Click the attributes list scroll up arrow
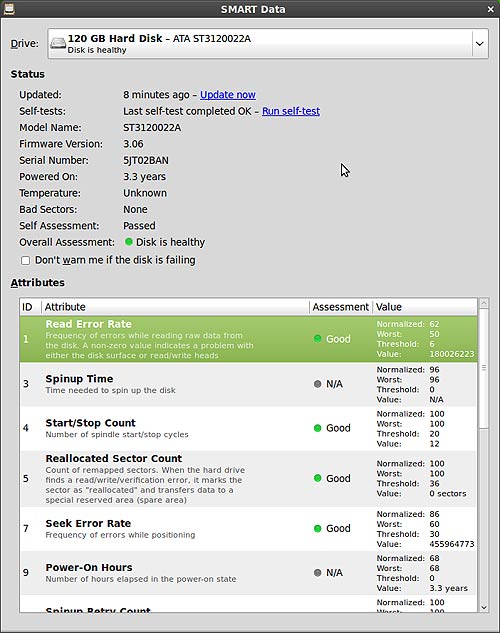Screen dimensions: 500x633 pyautogui.click(x=484, y=303)
